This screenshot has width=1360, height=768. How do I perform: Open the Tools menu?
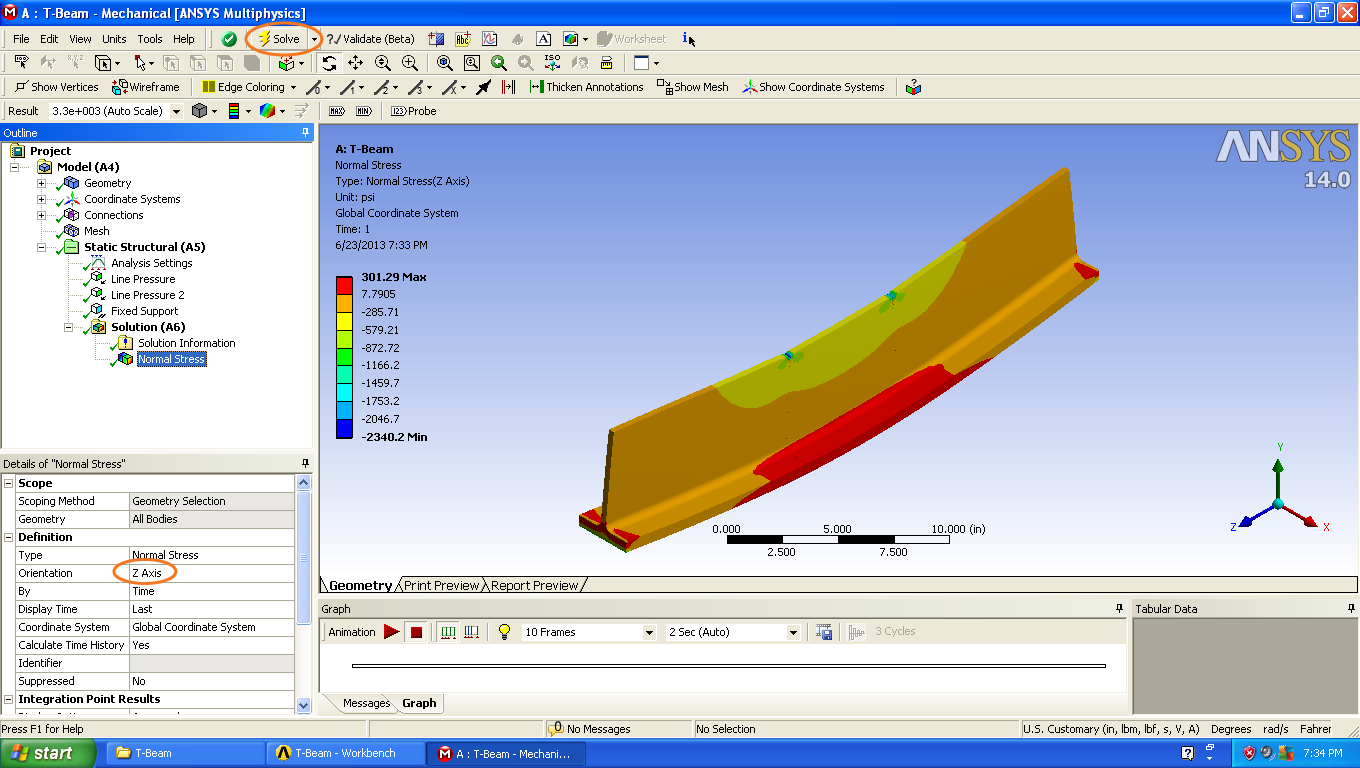tap(150, 39)
